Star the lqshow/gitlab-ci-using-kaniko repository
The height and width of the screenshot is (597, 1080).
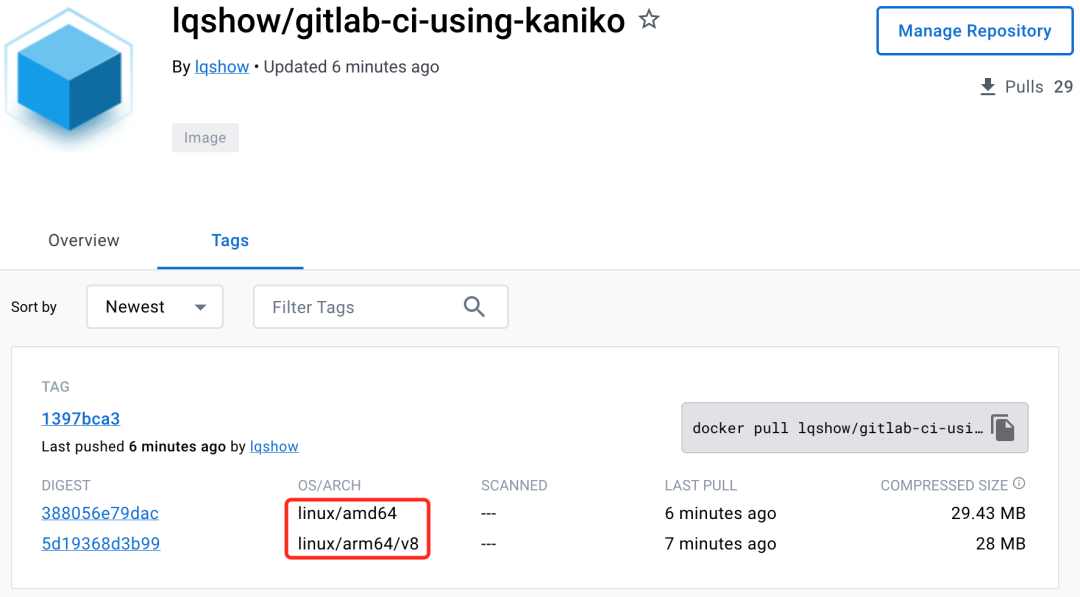coord(649,19)
